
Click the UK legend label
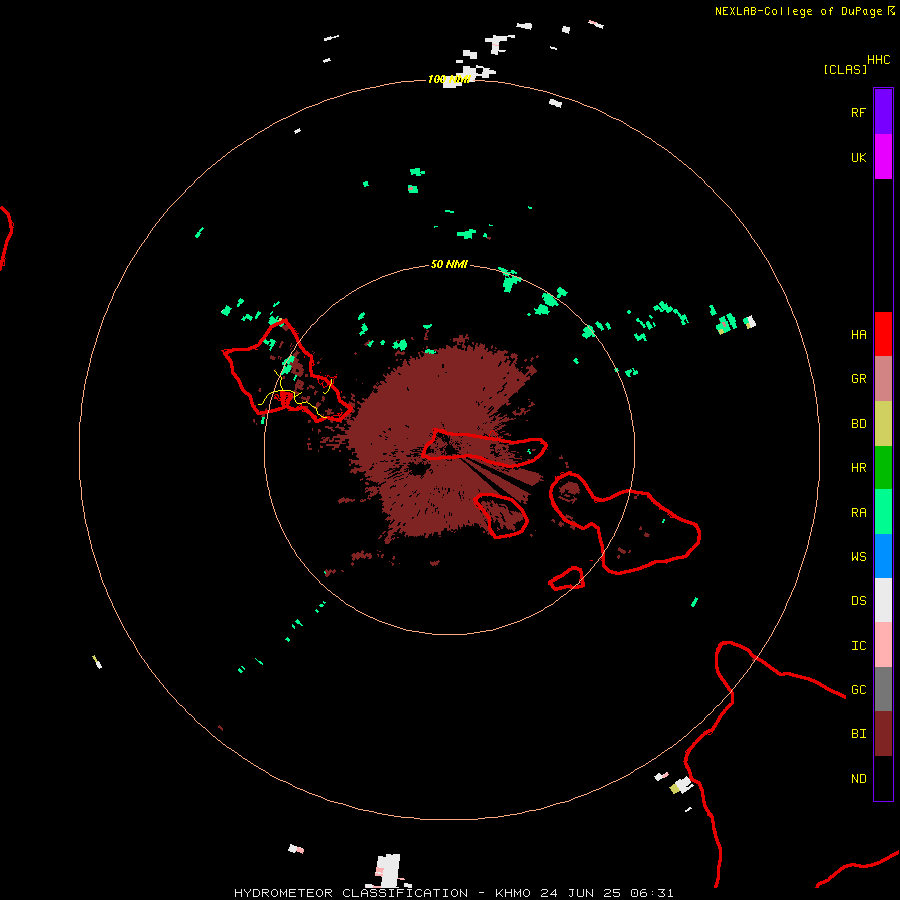point(858,157)
